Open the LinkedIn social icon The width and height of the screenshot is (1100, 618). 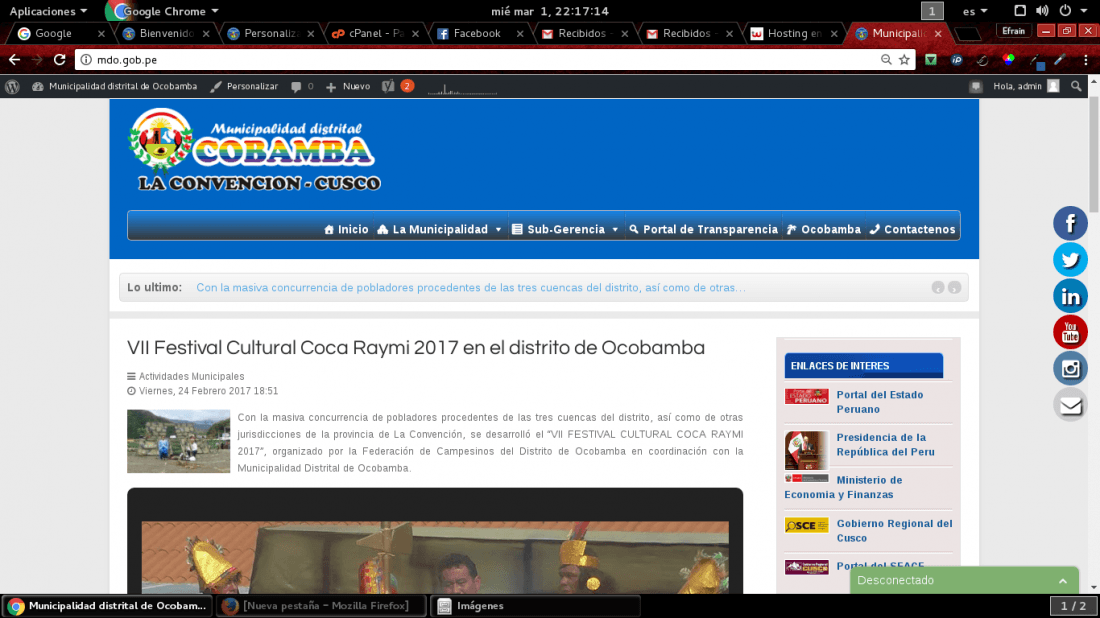pyautogui.click(x=1070, y=296)
